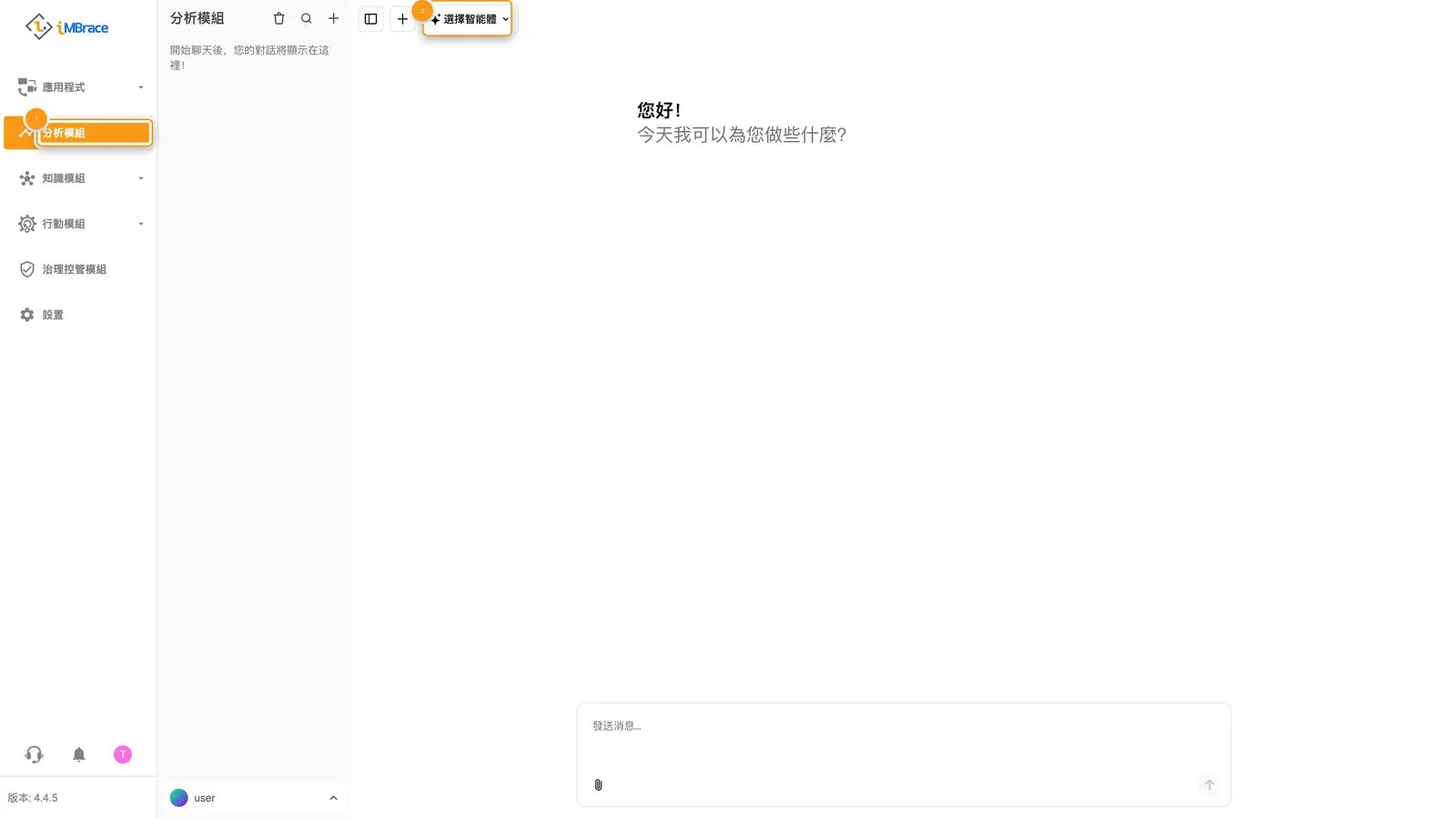Select 分析模組 in the sidebar

tap(78, 133)
